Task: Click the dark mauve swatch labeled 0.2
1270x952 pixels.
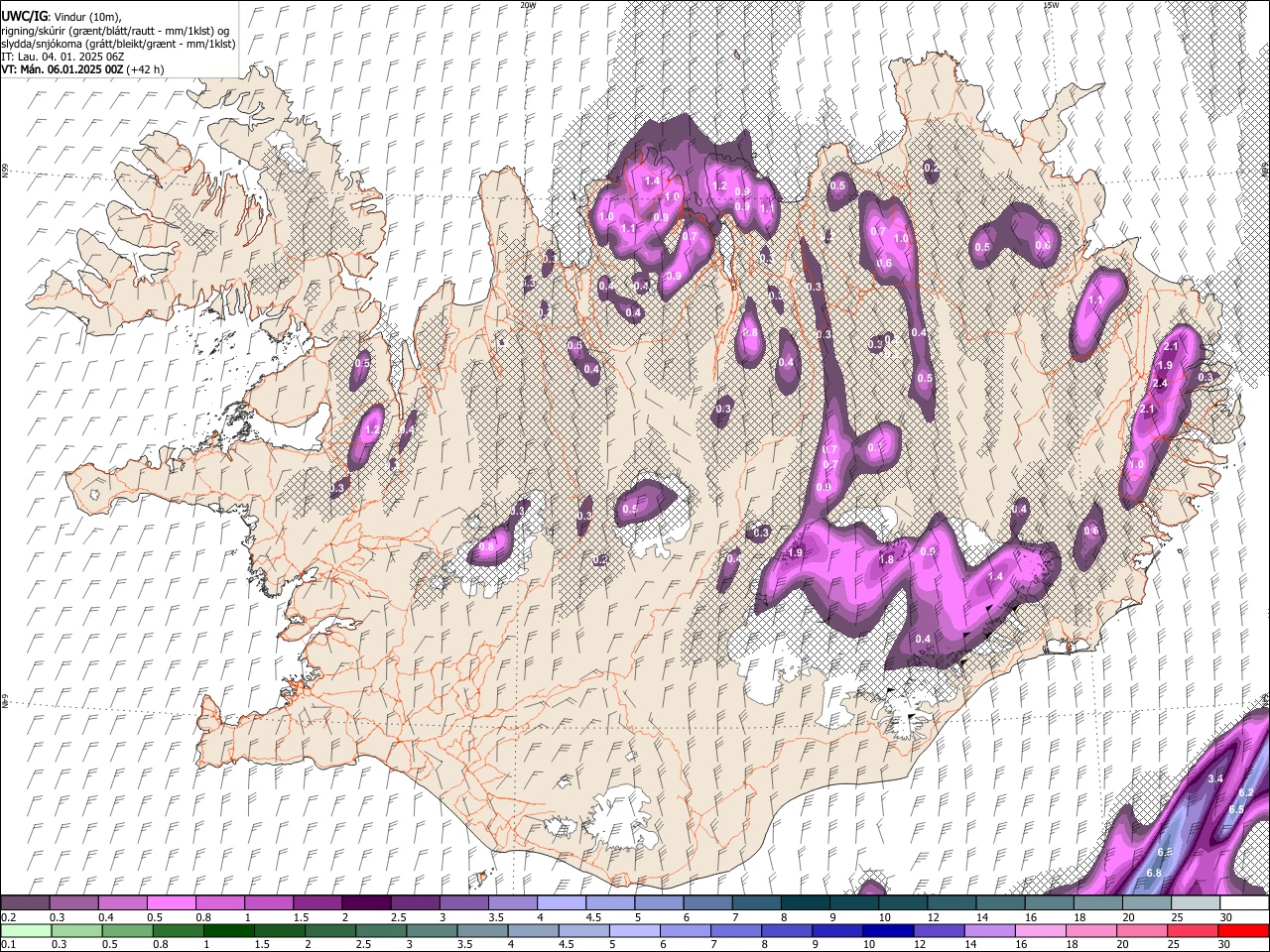Action: pos(25,902)
